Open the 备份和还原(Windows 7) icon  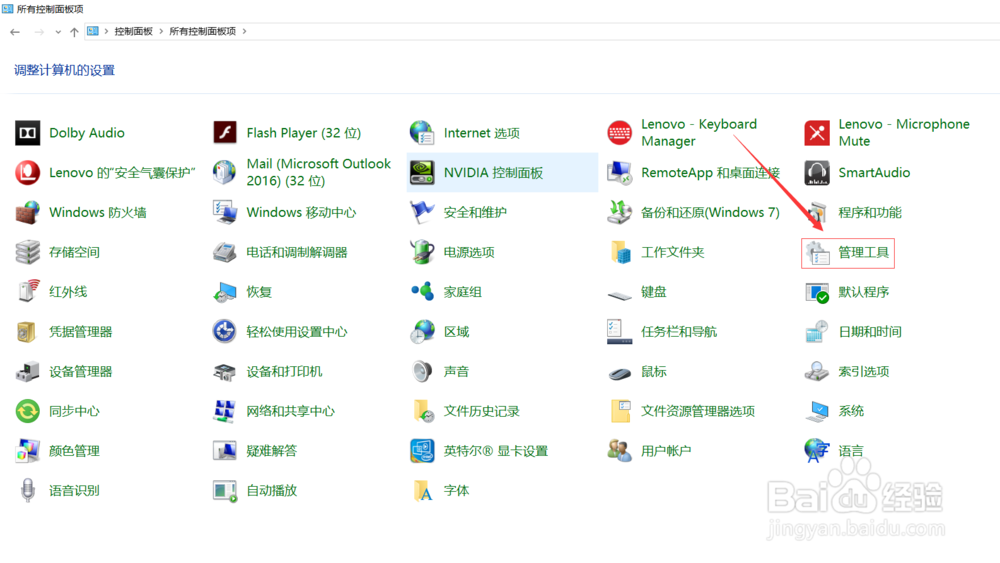pos(619,212)
